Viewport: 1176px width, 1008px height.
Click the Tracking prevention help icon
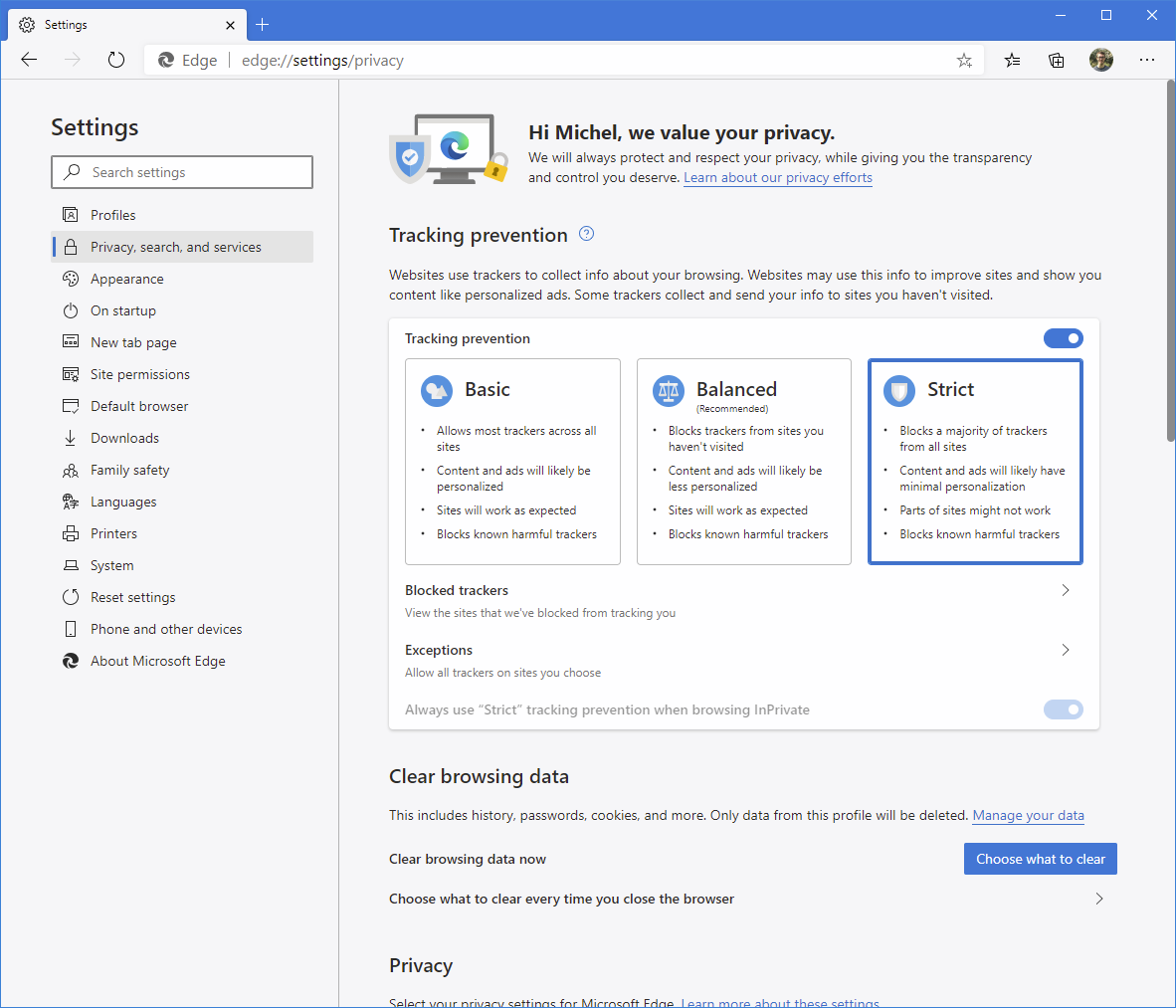[586, 234]
